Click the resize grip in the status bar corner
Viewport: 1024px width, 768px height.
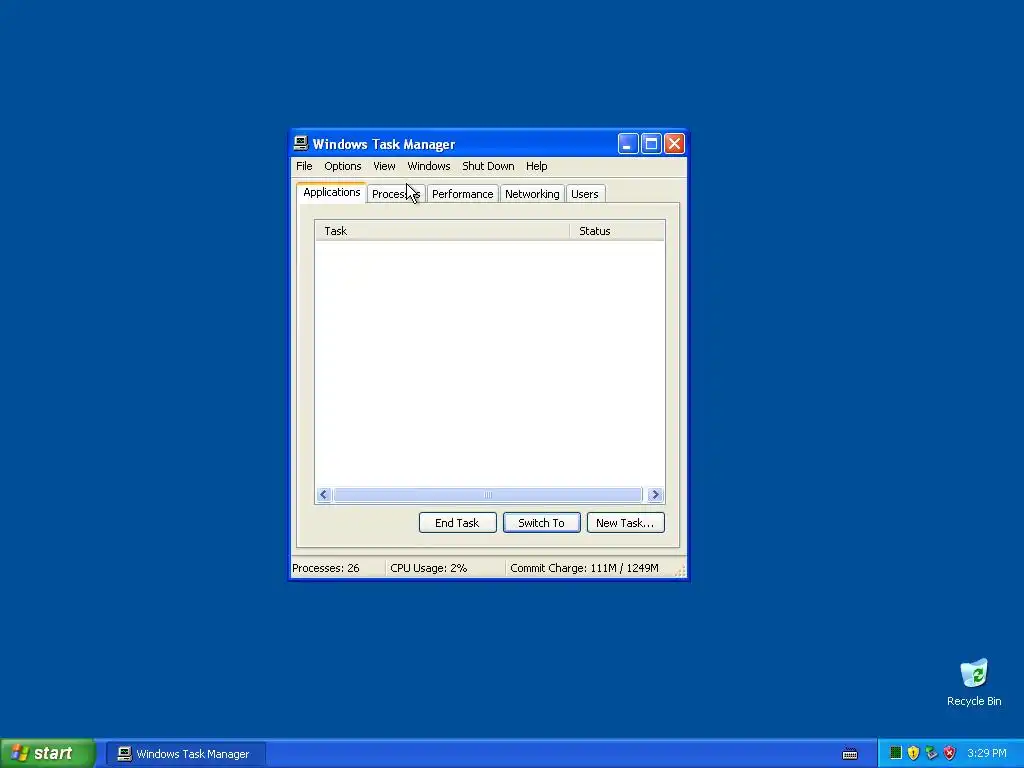click(x=680, y=571)
